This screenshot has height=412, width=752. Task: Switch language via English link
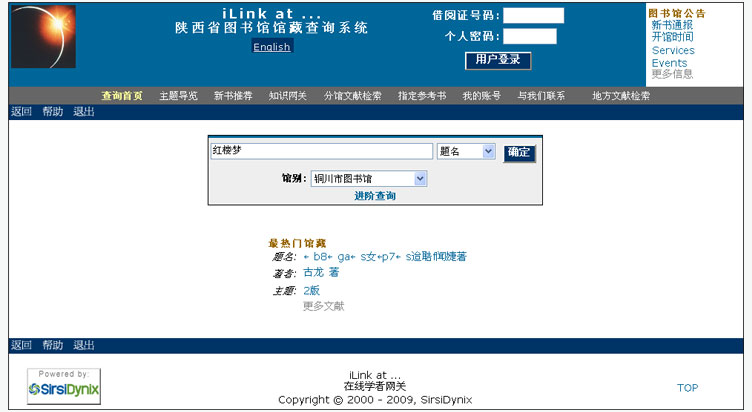272,47
